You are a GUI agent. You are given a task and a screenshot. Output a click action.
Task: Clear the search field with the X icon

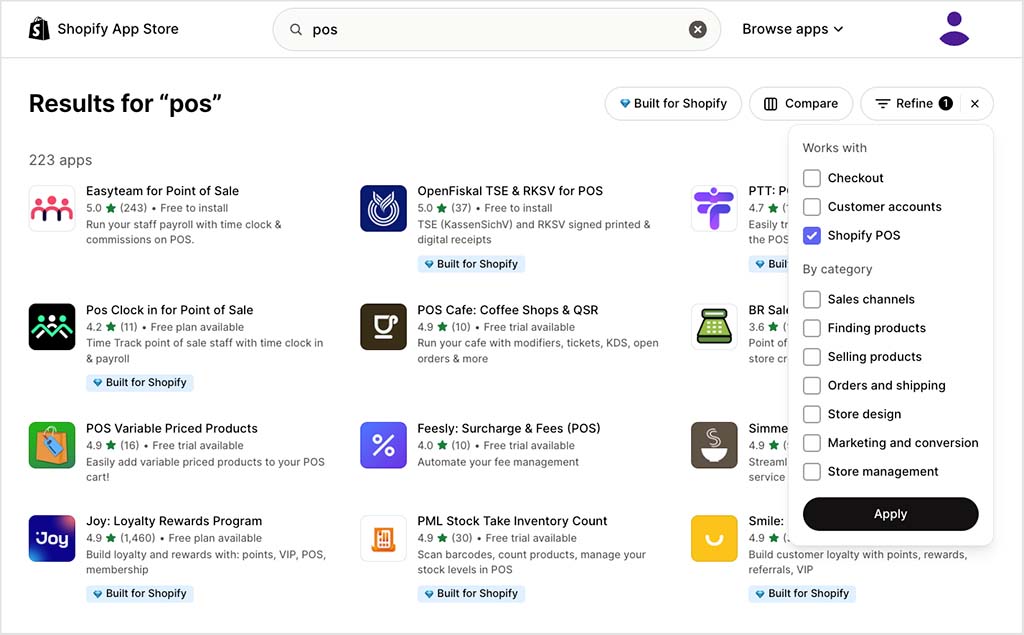[697, 29]
